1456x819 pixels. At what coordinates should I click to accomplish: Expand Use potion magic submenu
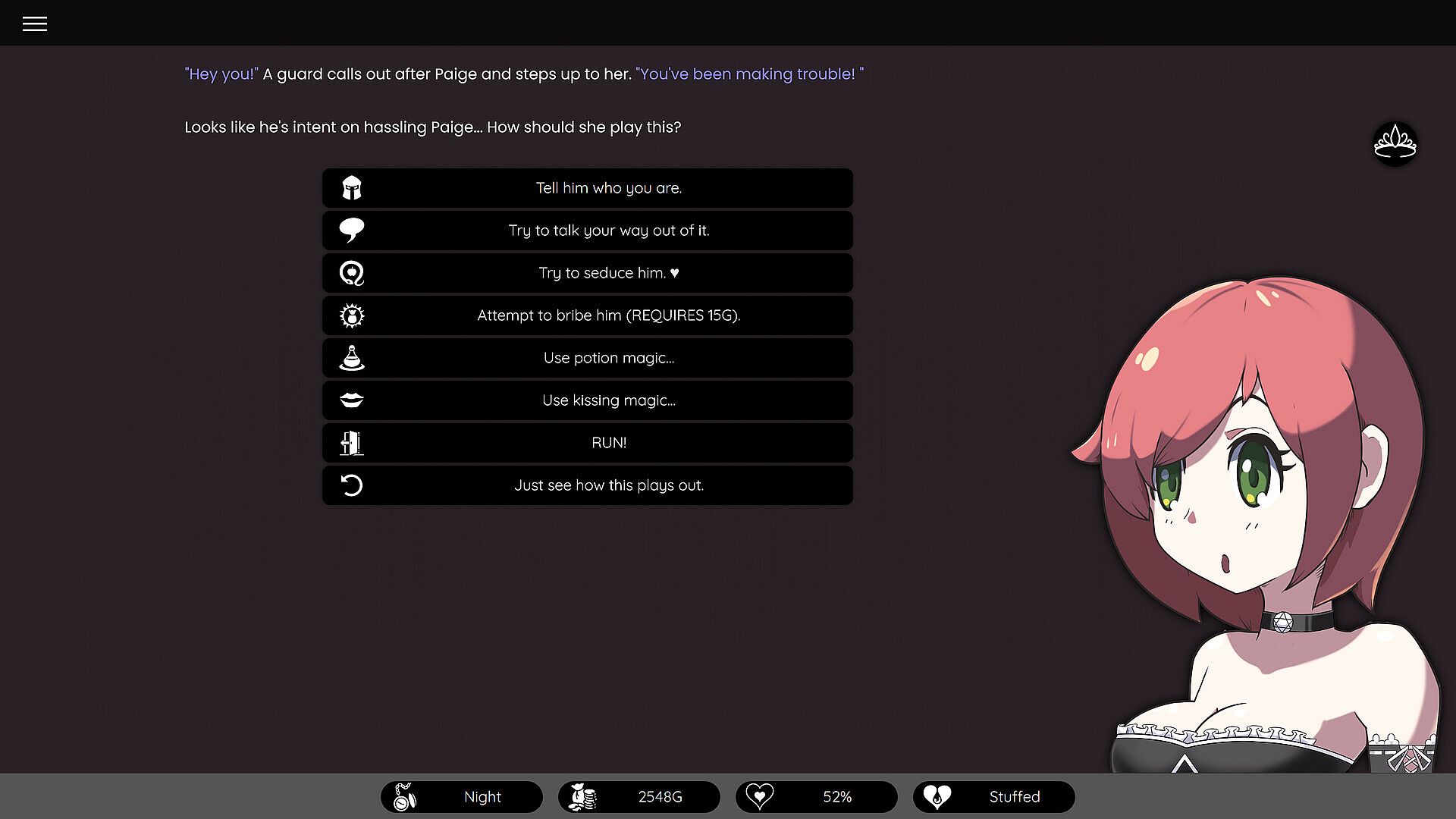click(608, 358)
